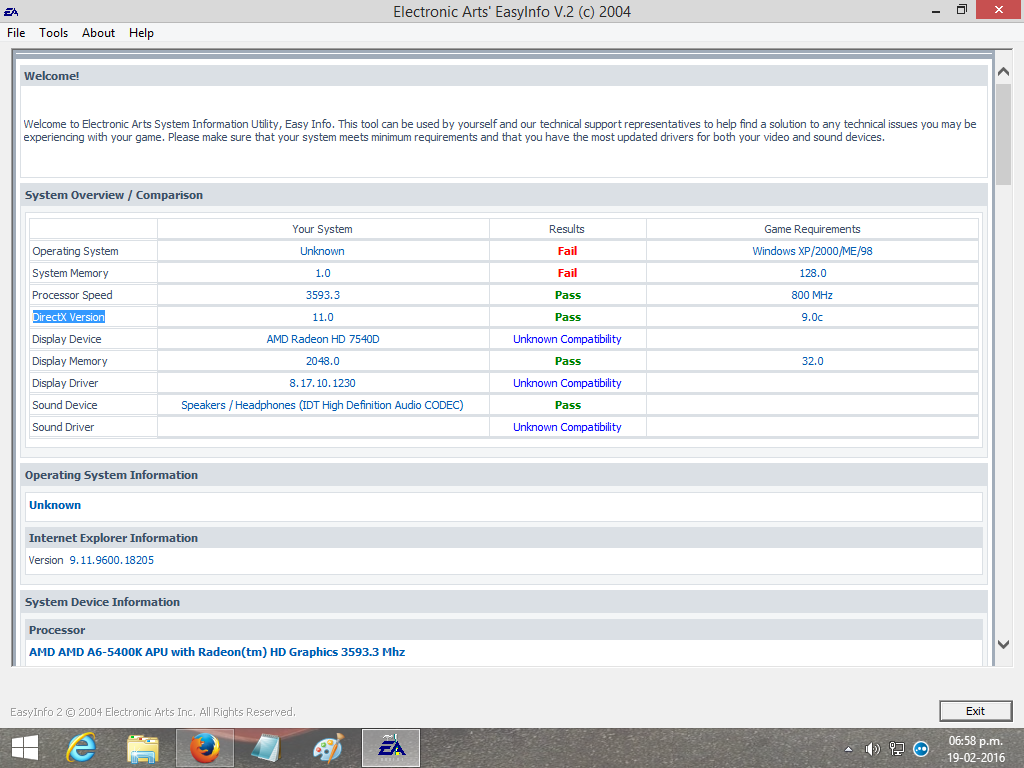
Task: Click Unknown Compatibility for Display Driver
Action: click(x=567, y=383)
